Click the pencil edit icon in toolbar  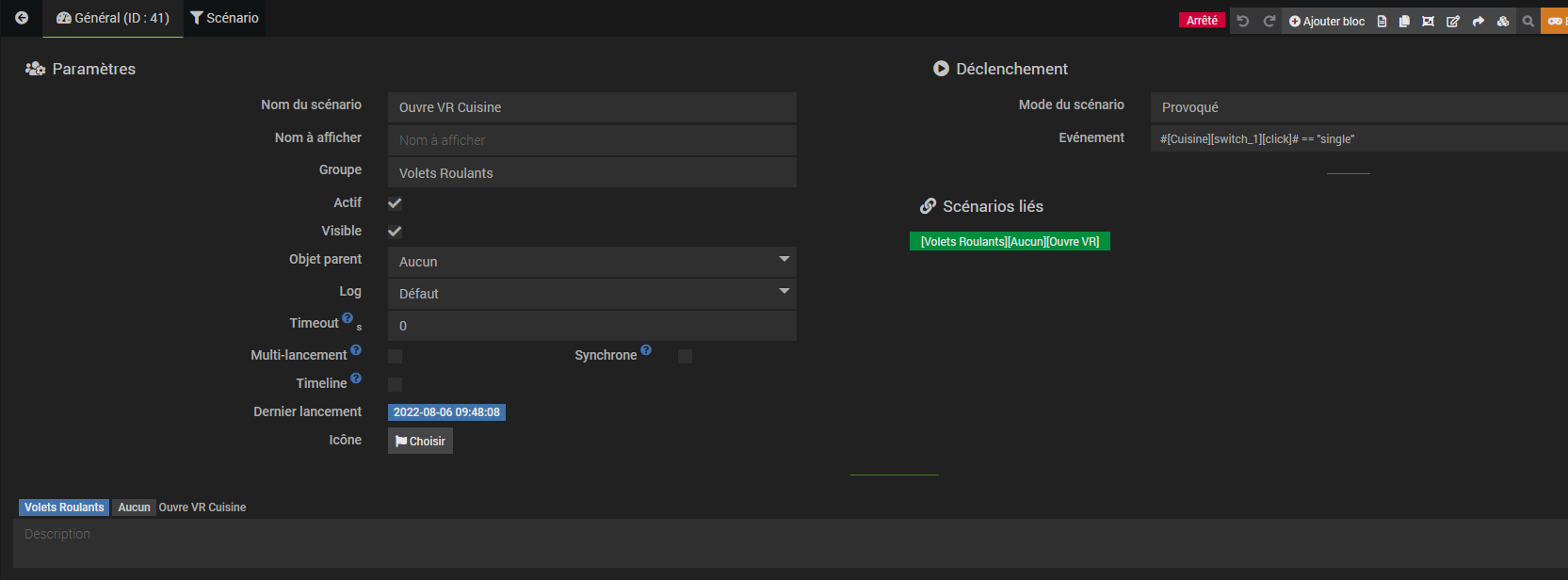click(1453, 21)
